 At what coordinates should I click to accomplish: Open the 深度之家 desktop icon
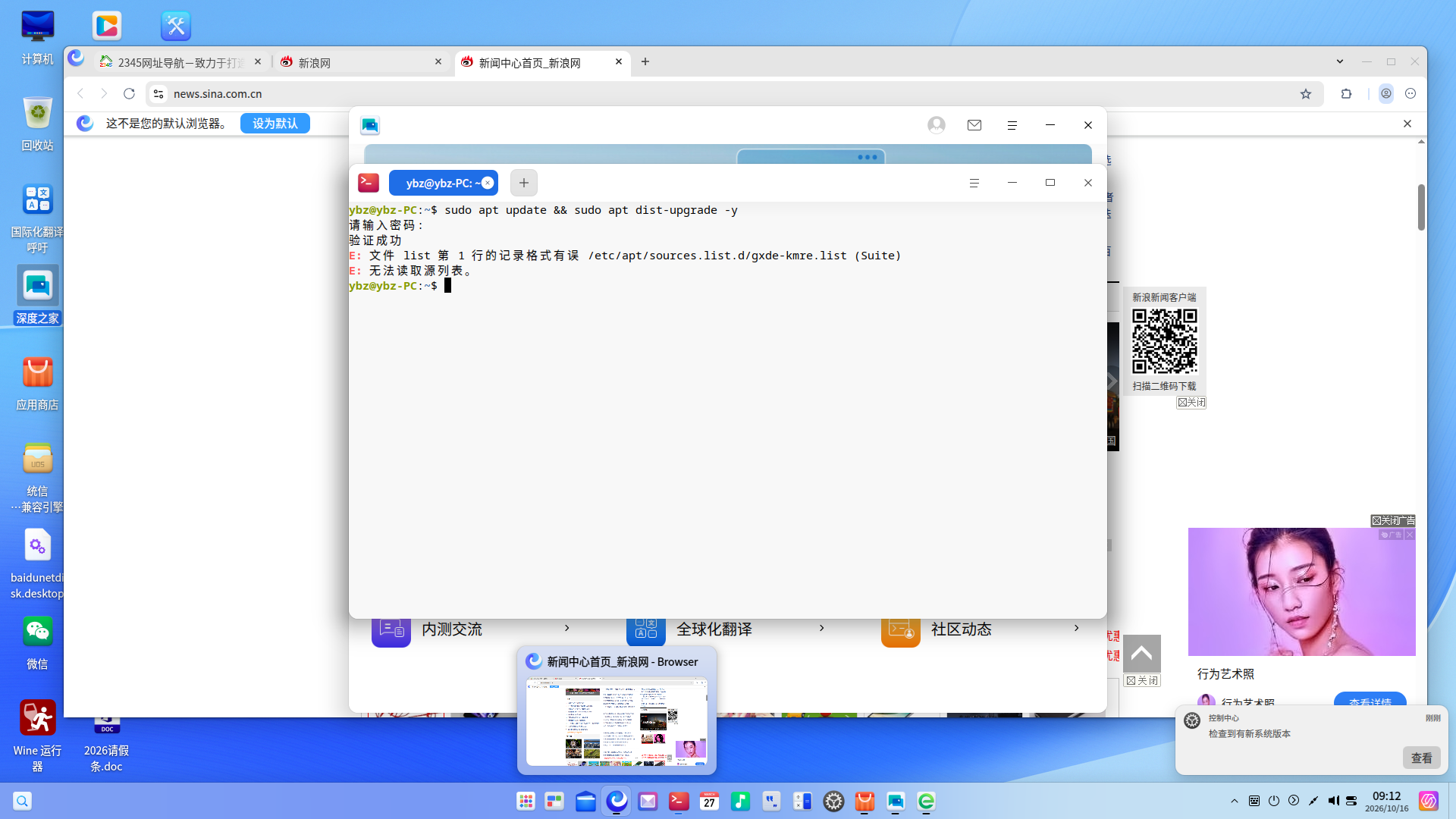tap(37, 295)
